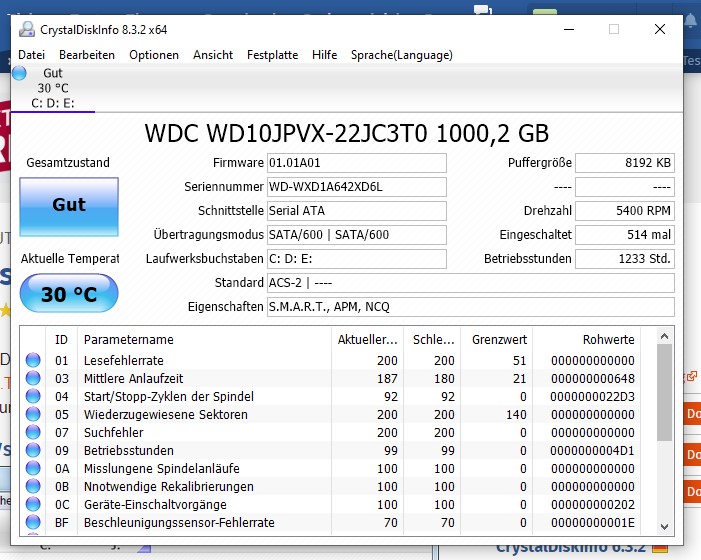This screenshot has height=560, width=701.
Task: Select the Geräte-Einschaltvorgänge parameter name
Action: (155, 505)
